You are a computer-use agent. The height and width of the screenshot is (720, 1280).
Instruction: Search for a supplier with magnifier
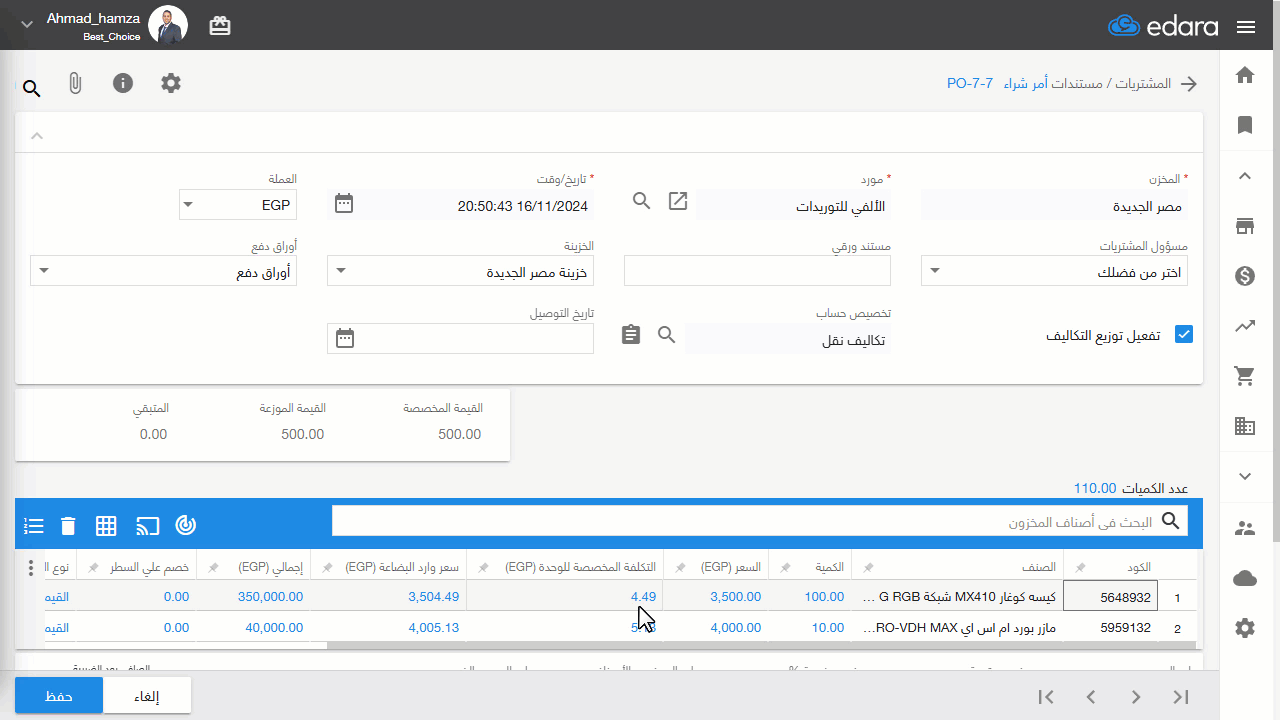pyautogui.click(x=642, y=201)
